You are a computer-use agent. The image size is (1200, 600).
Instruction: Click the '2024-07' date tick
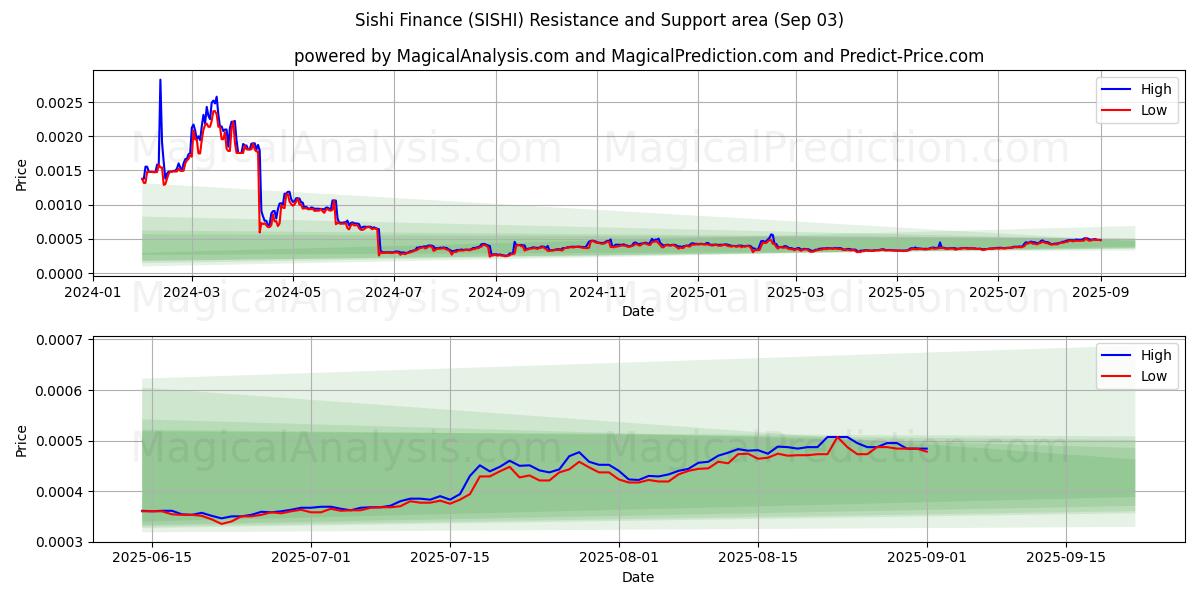394,292
